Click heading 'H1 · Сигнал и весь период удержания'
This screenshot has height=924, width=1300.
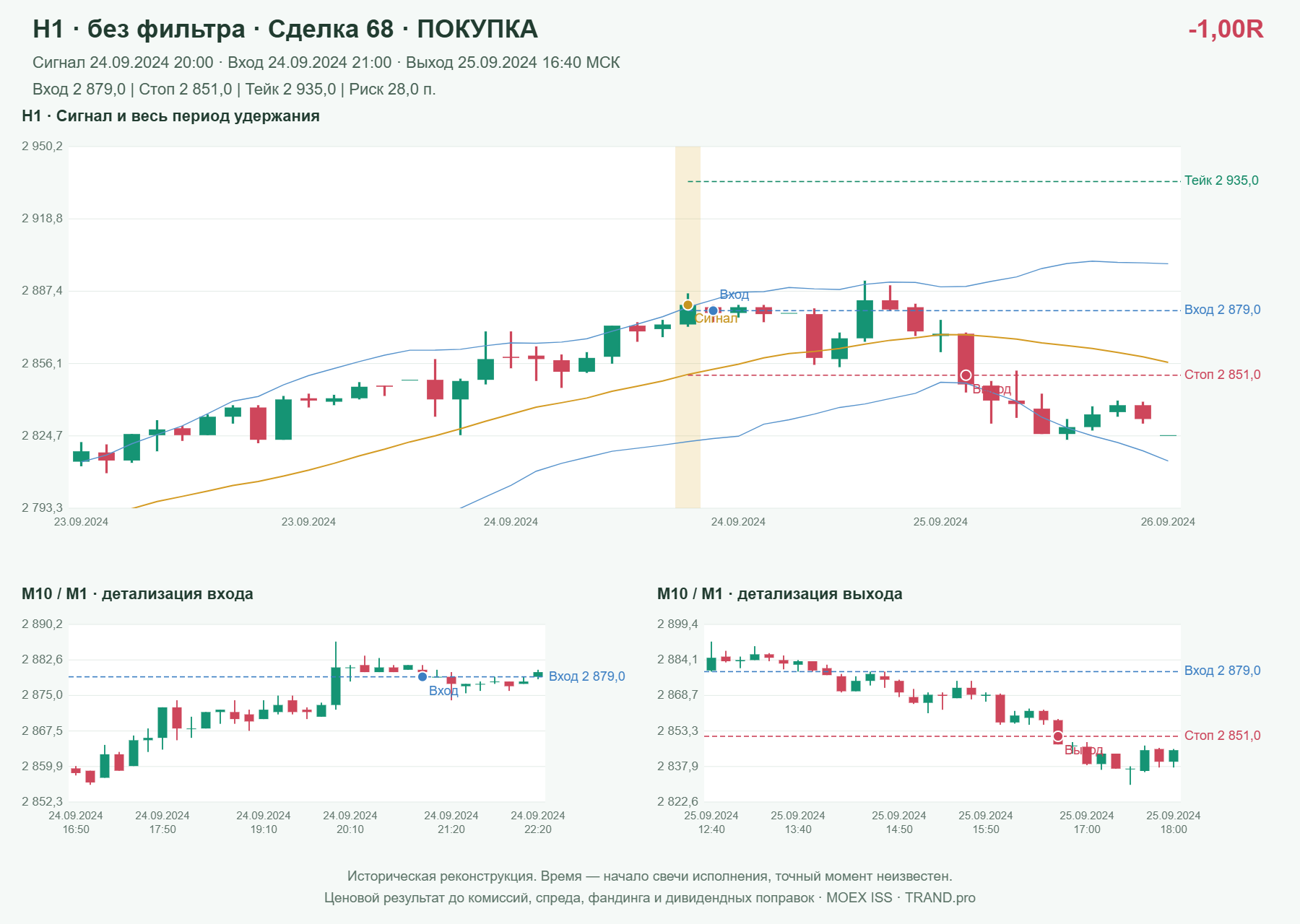[171, 116]
